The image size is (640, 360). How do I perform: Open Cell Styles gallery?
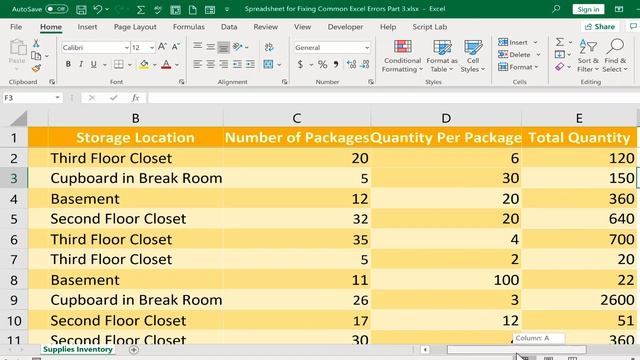click(473, 56)
